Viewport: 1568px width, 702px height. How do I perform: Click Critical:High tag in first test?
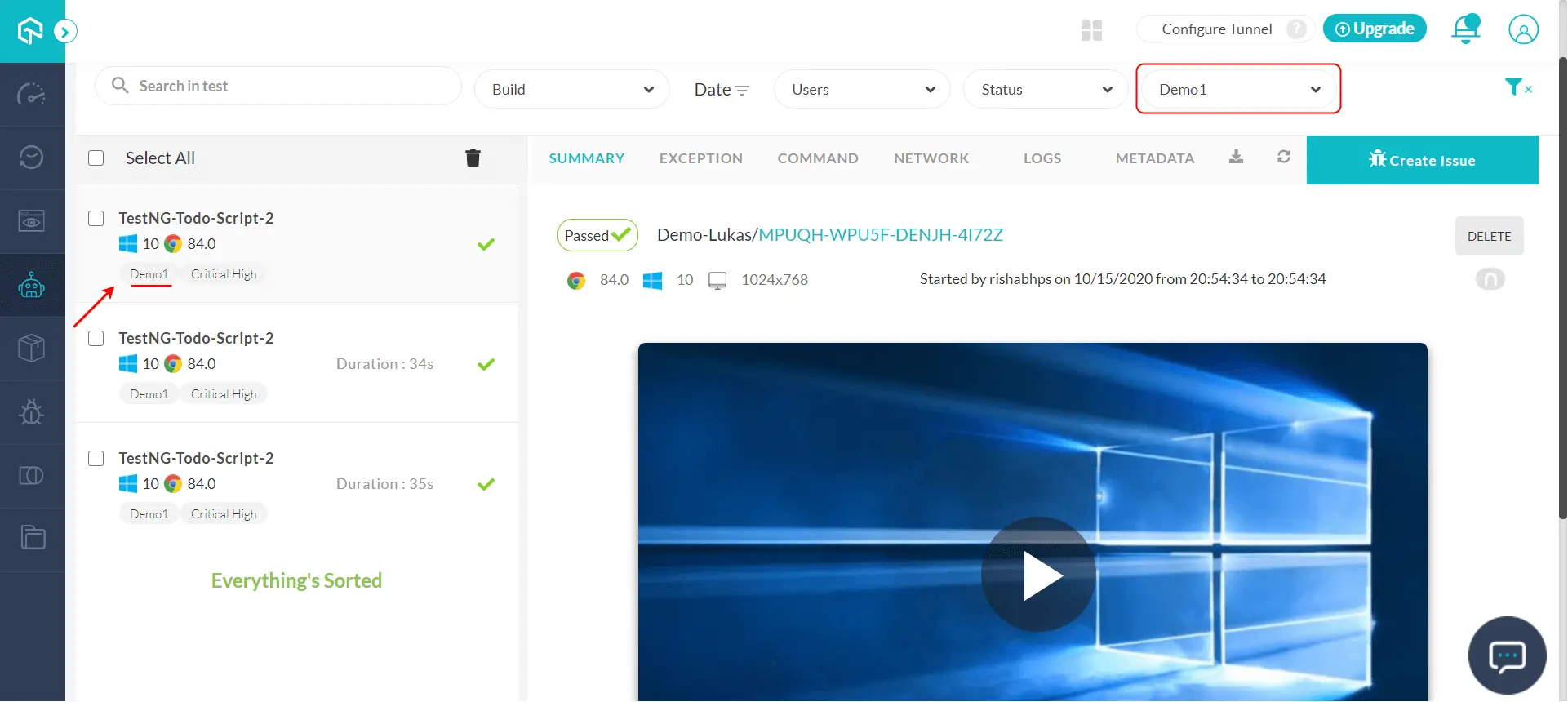pyautogui.click(x=224, y=274)
